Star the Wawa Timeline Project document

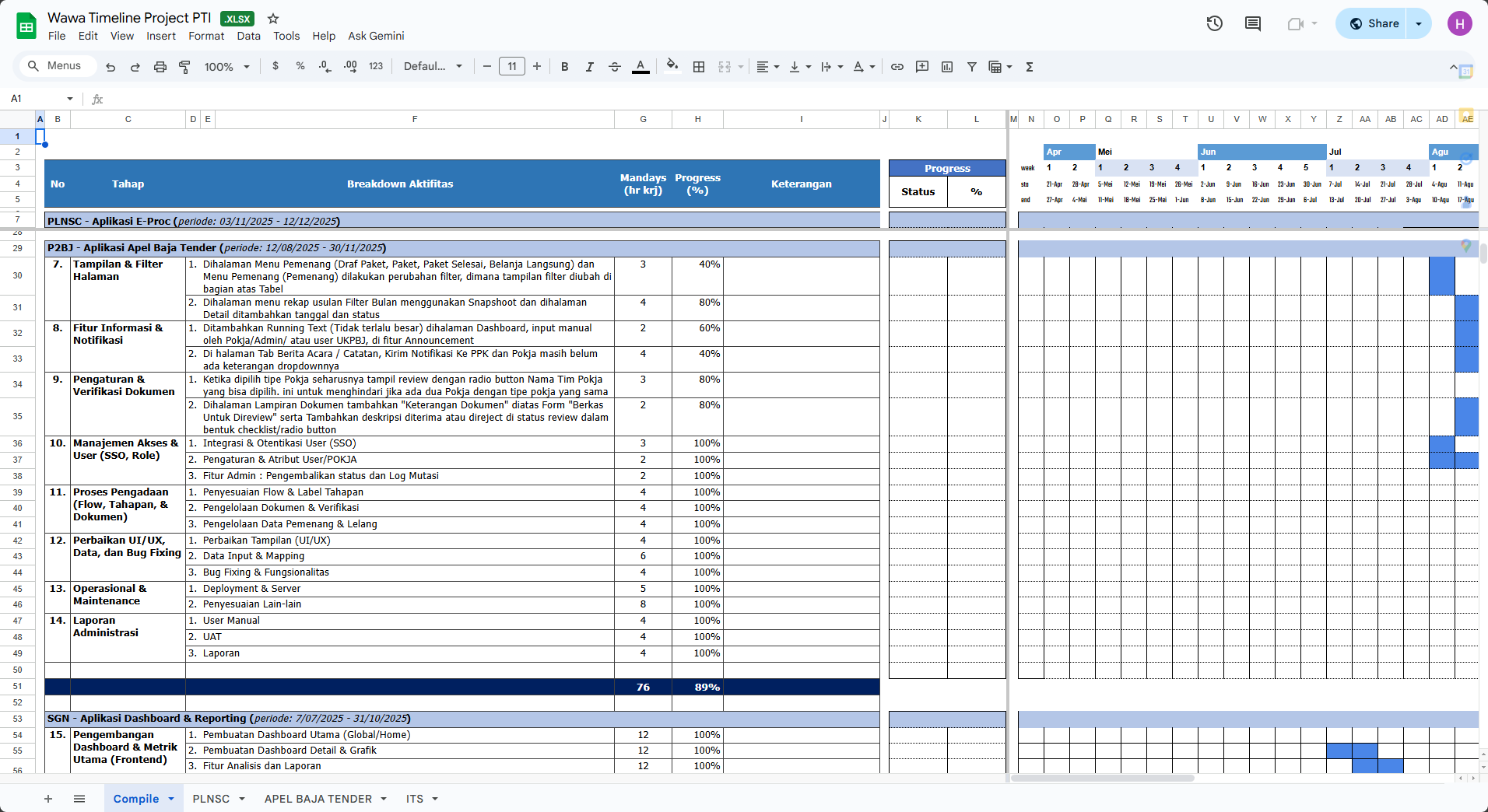click(x=273, y=19)
